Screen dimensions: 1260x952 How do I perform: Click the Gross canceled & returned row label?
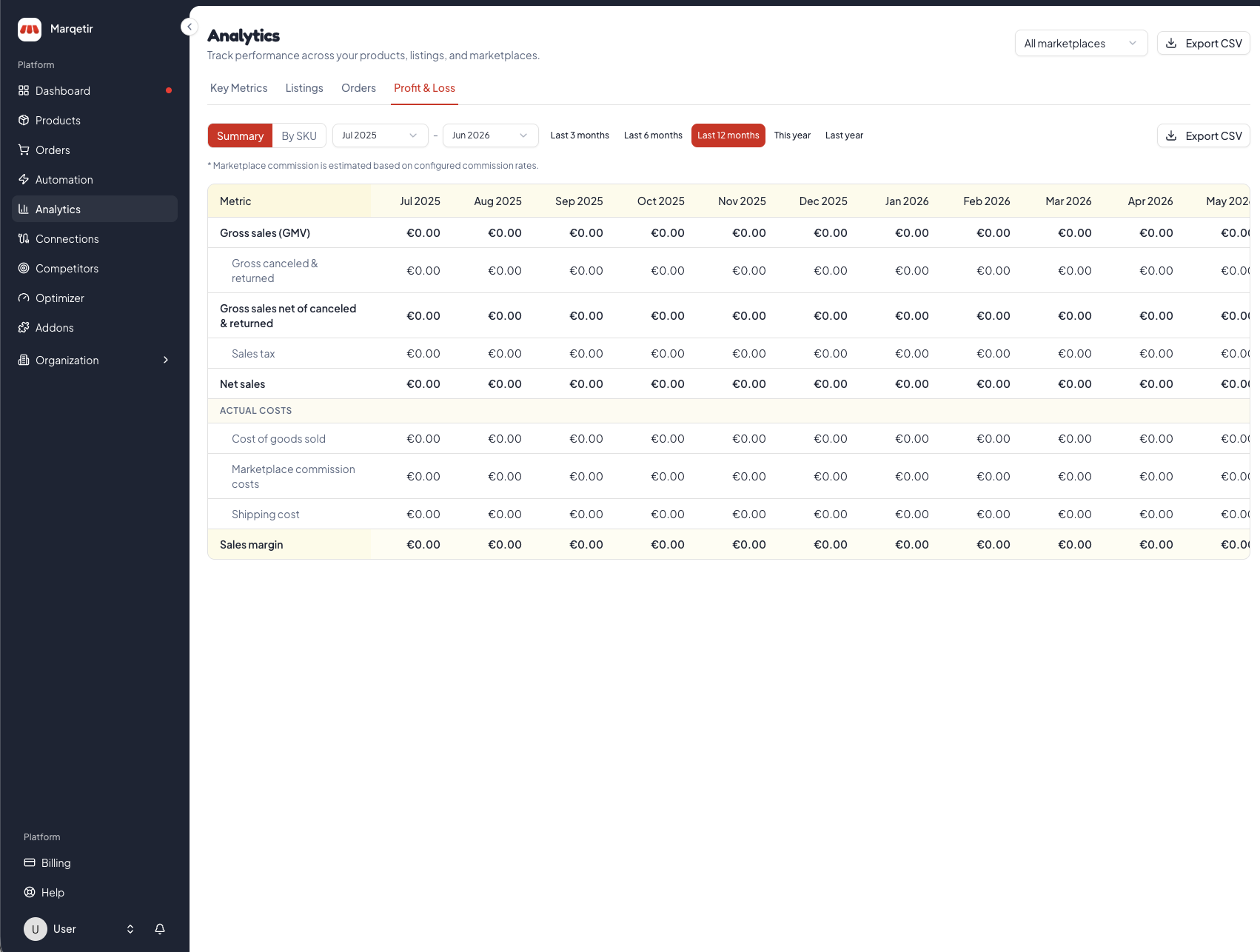(x=275, y=271)
